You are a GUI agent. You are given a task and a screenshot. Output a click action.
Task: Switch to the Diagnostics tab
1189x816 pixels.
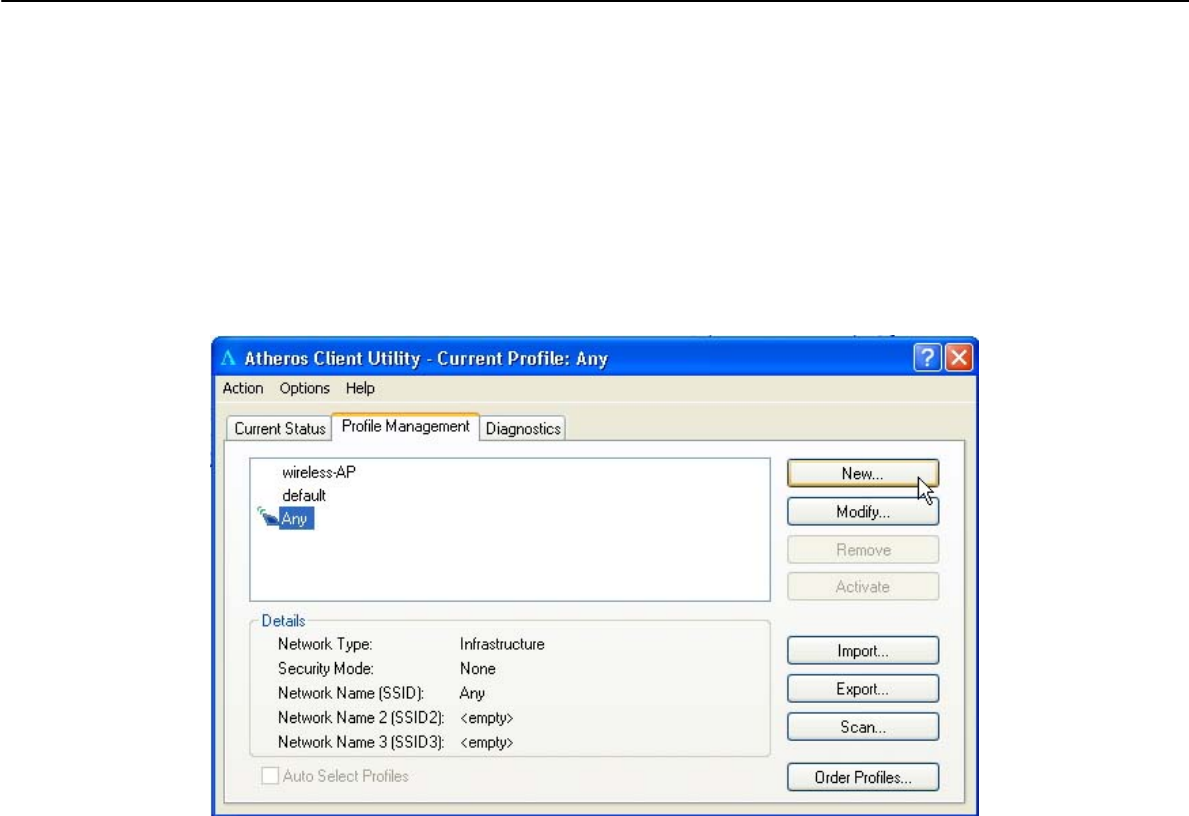pos(523,428)
